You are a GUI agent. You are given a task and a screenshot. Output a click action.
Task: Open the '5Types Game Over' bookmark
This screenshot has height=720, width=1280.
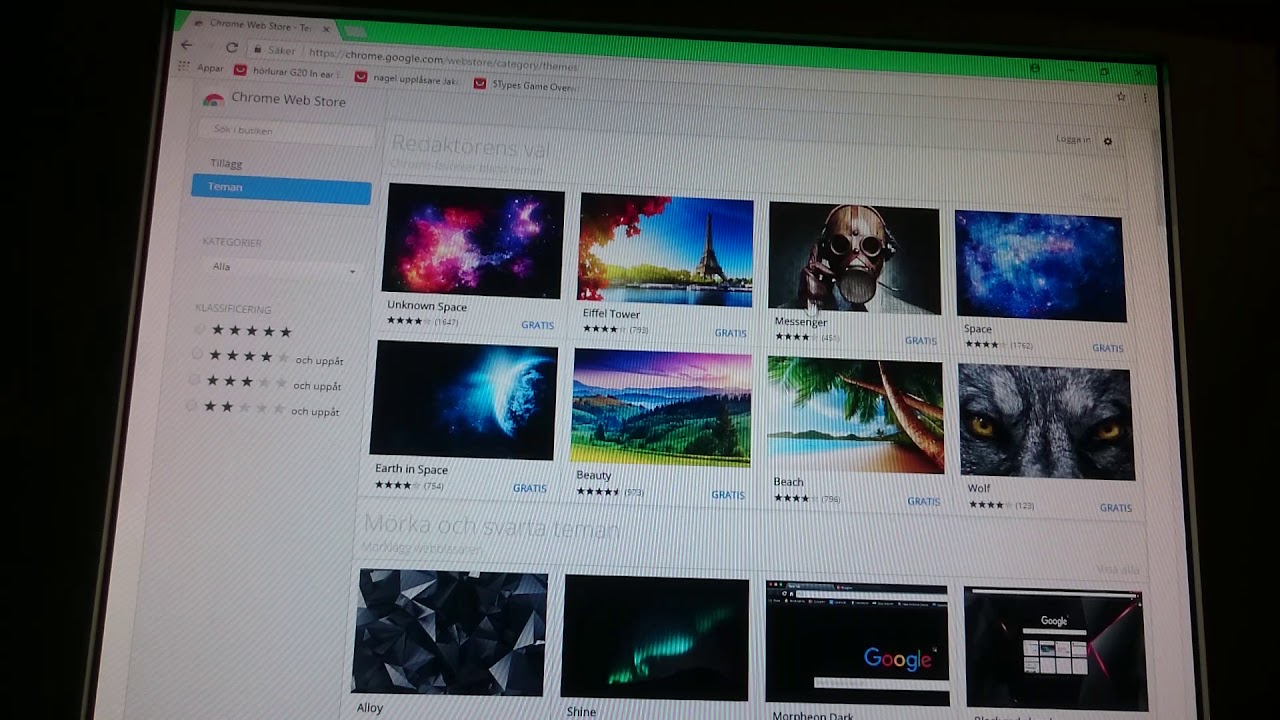click(526, 85)
